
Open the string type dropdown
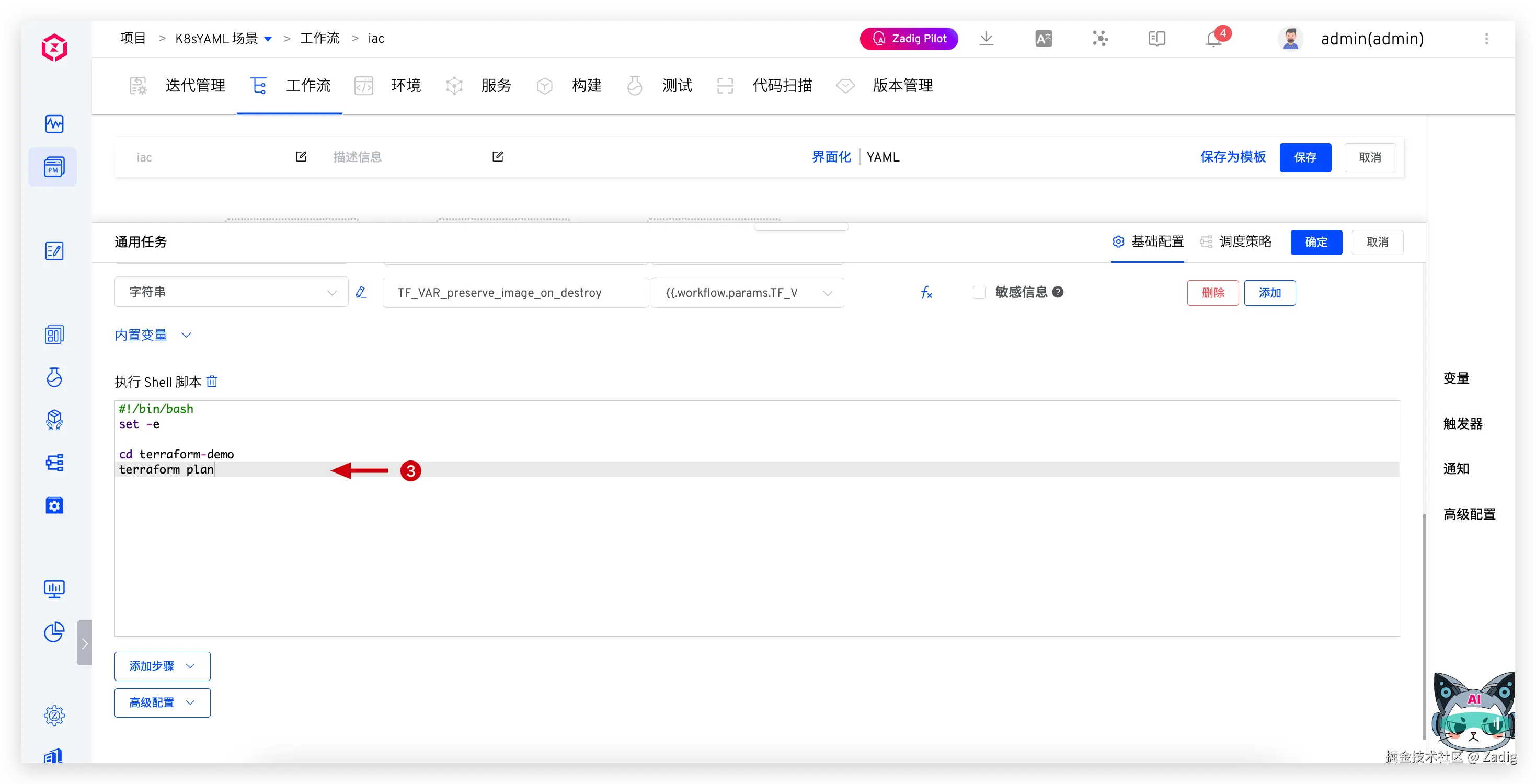click(x=231, y=292)
